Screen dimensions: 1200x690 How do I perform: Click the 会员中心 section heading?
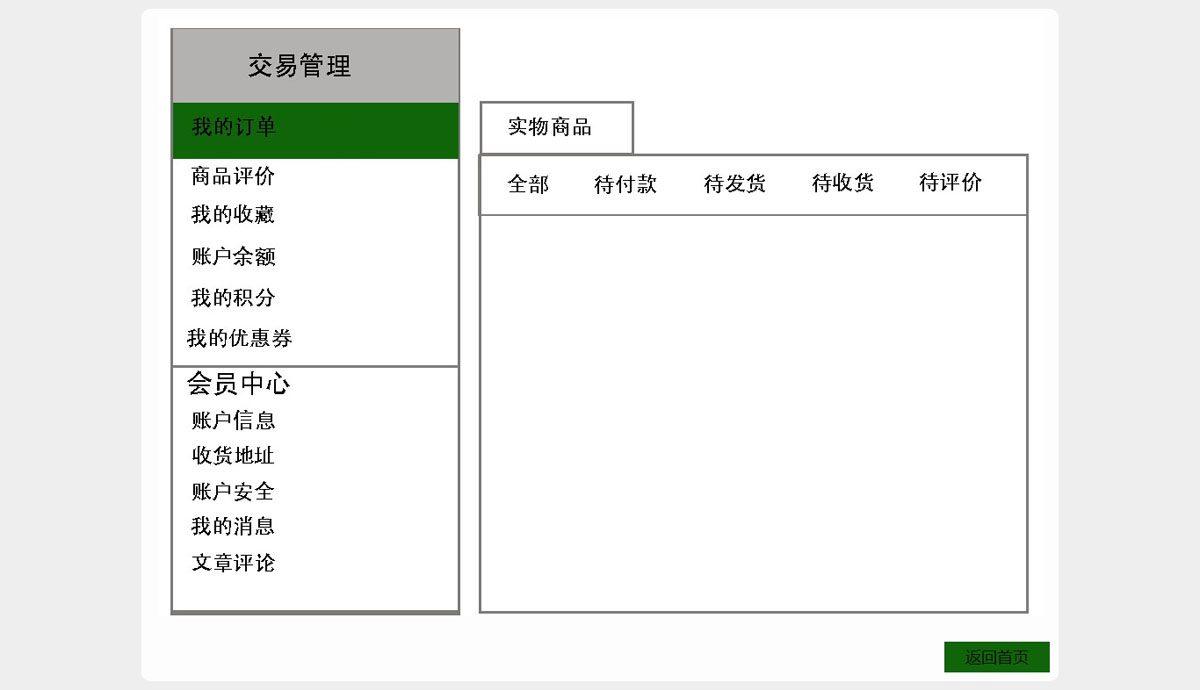coord(239,384)
